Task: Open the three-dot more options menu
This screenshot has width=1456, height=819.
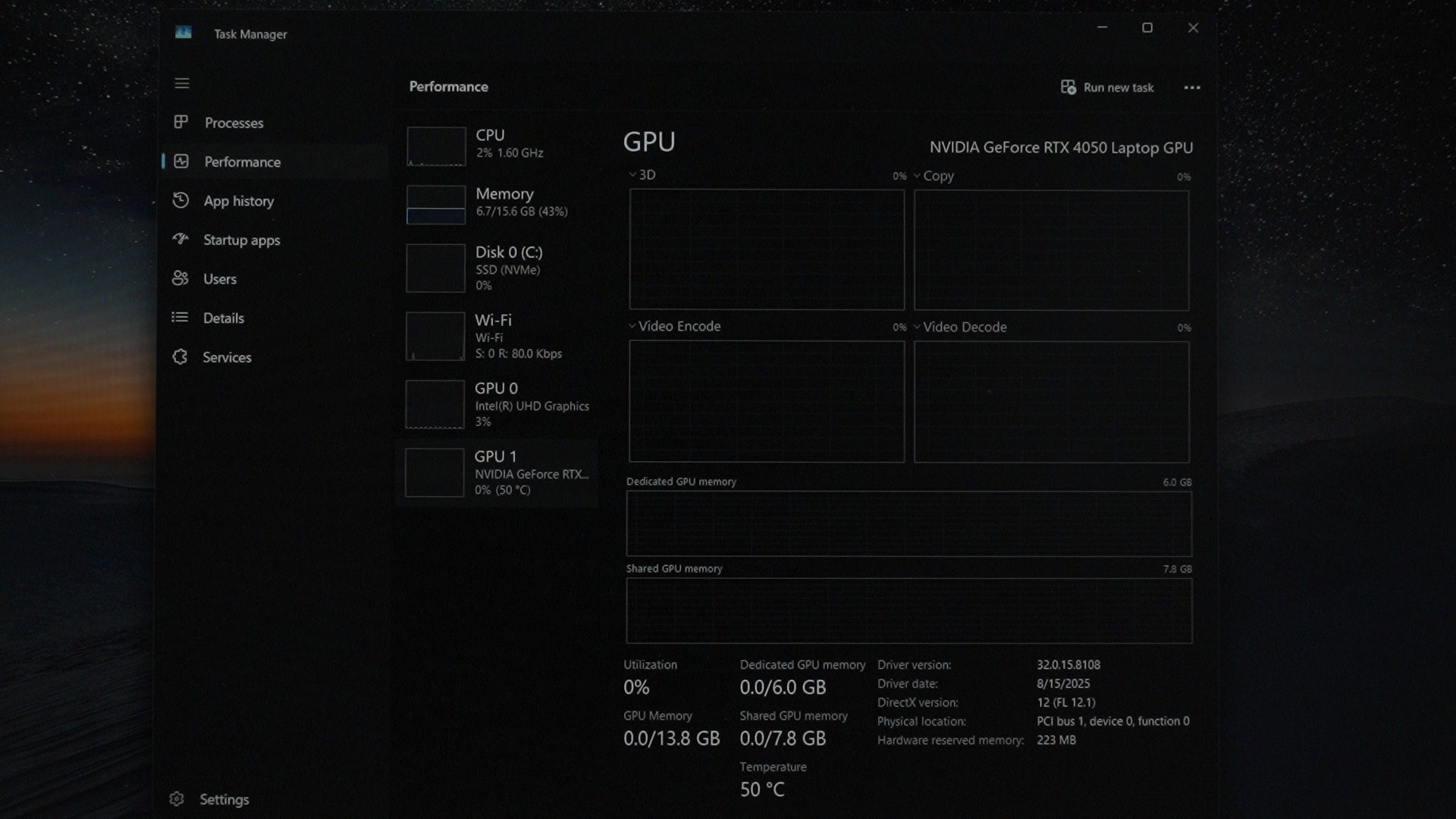Action: pyautogui.click(x=1192, y=87)
